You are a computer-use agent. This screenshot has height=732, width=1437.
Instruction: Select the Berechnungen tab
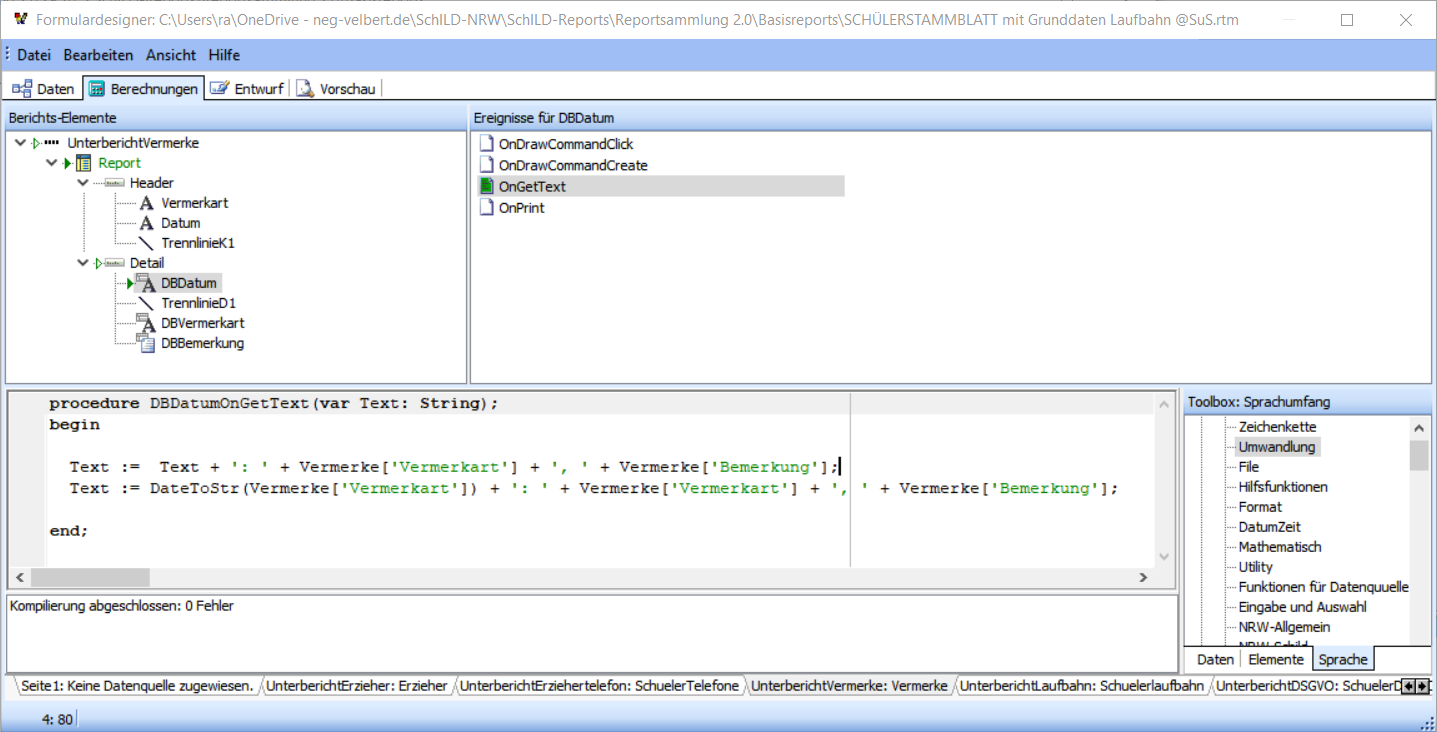[143, 89]
